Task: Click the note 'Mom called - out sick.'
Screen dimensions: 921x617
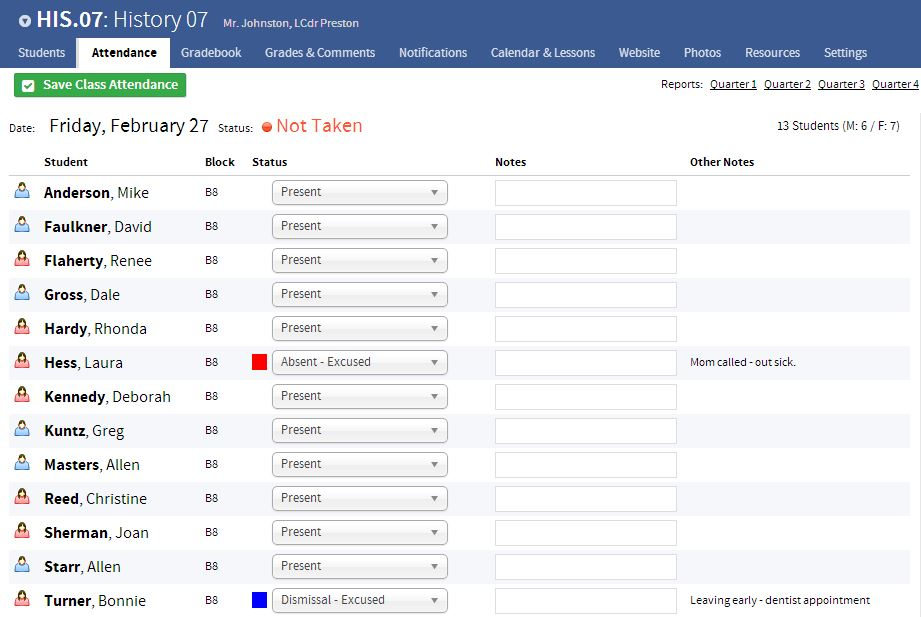Action: (x=743, y=363)
